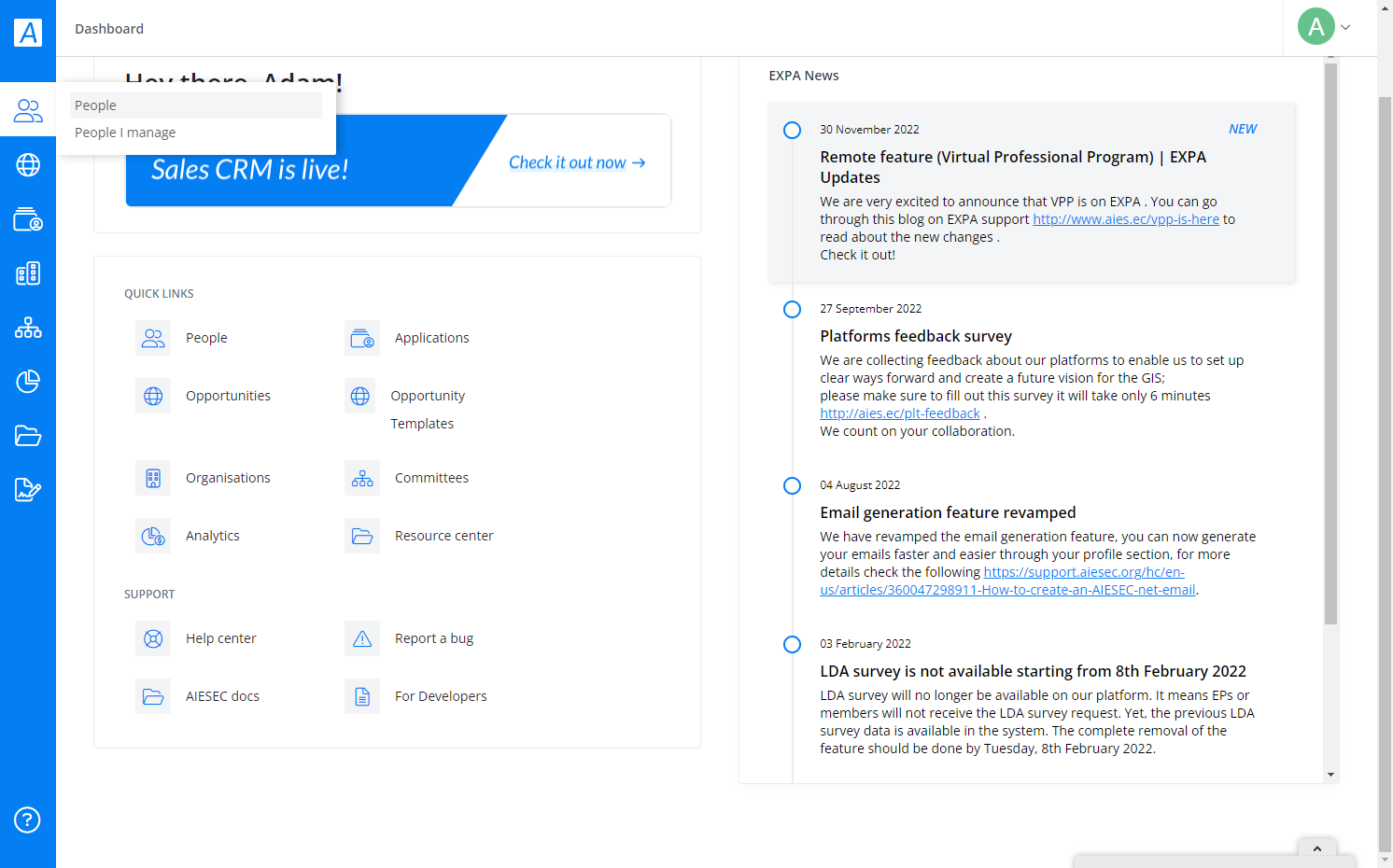
Task: Open the aies.ec/plt-feedback survey link
Action: click(900, 413)
